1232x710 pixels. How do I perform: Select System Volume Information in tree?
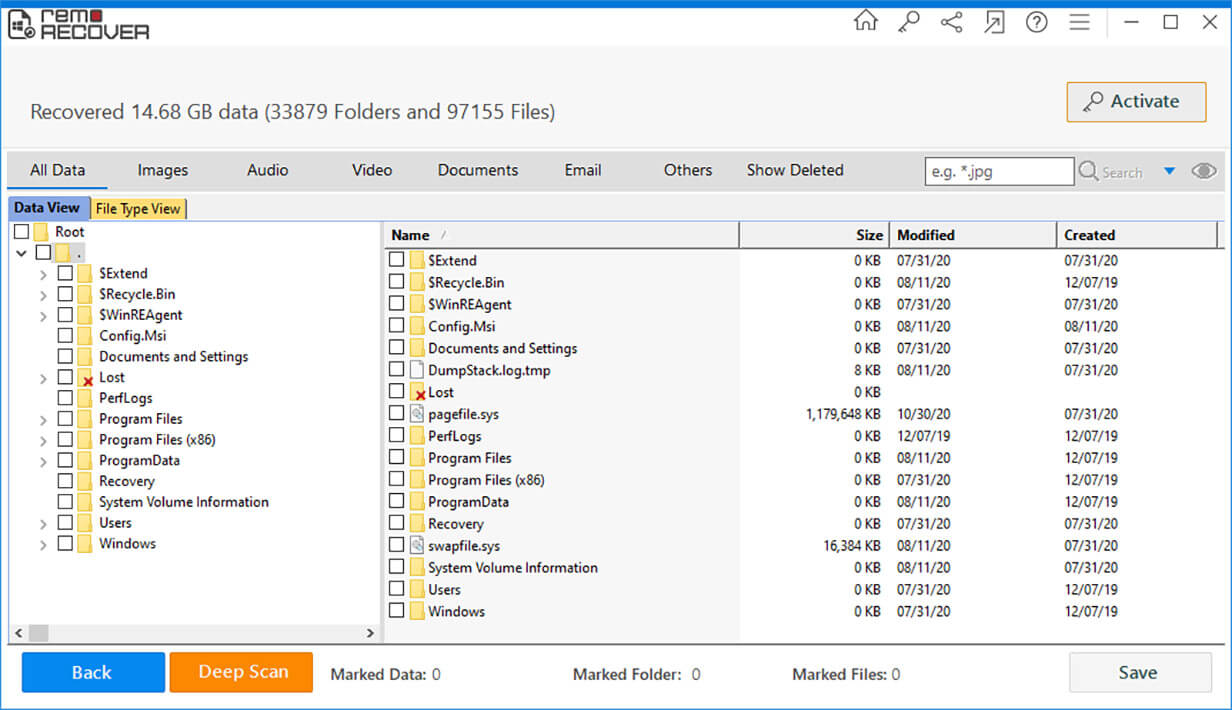click(184, 502)
